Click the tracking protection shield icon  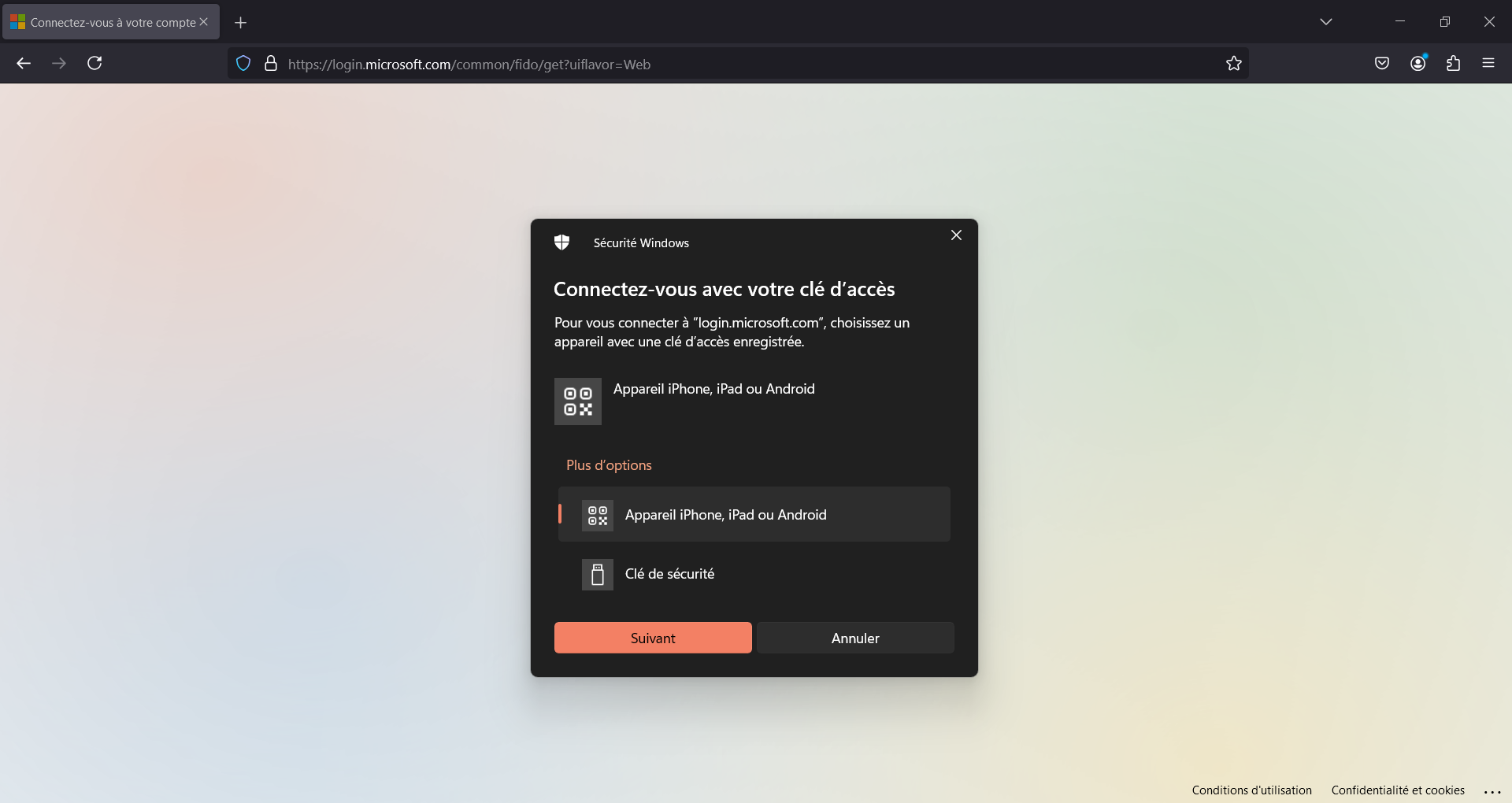[x=243, y=64]
